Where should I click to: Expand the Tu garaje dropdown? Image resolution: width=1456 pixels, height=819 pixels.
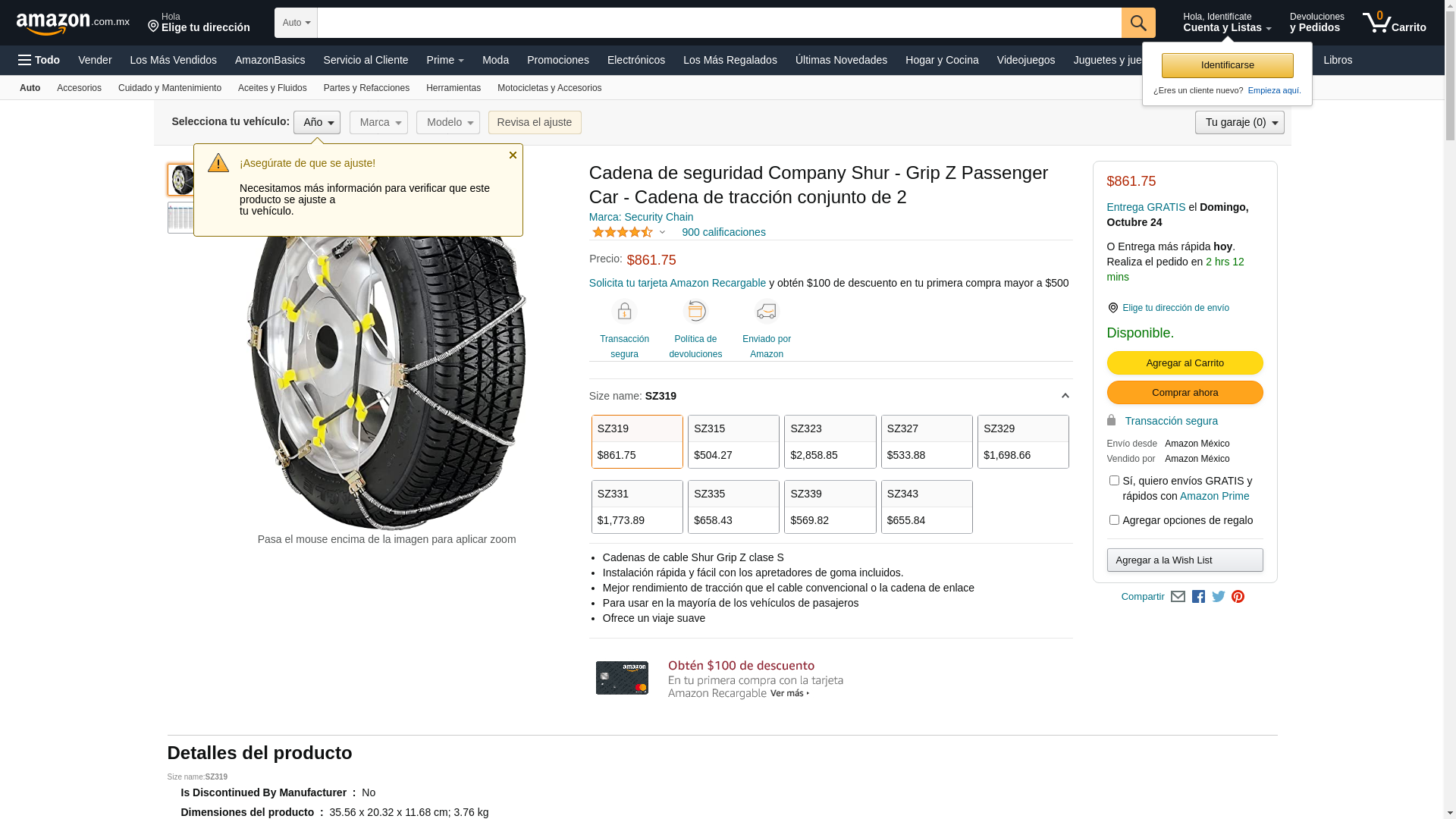1239,123
